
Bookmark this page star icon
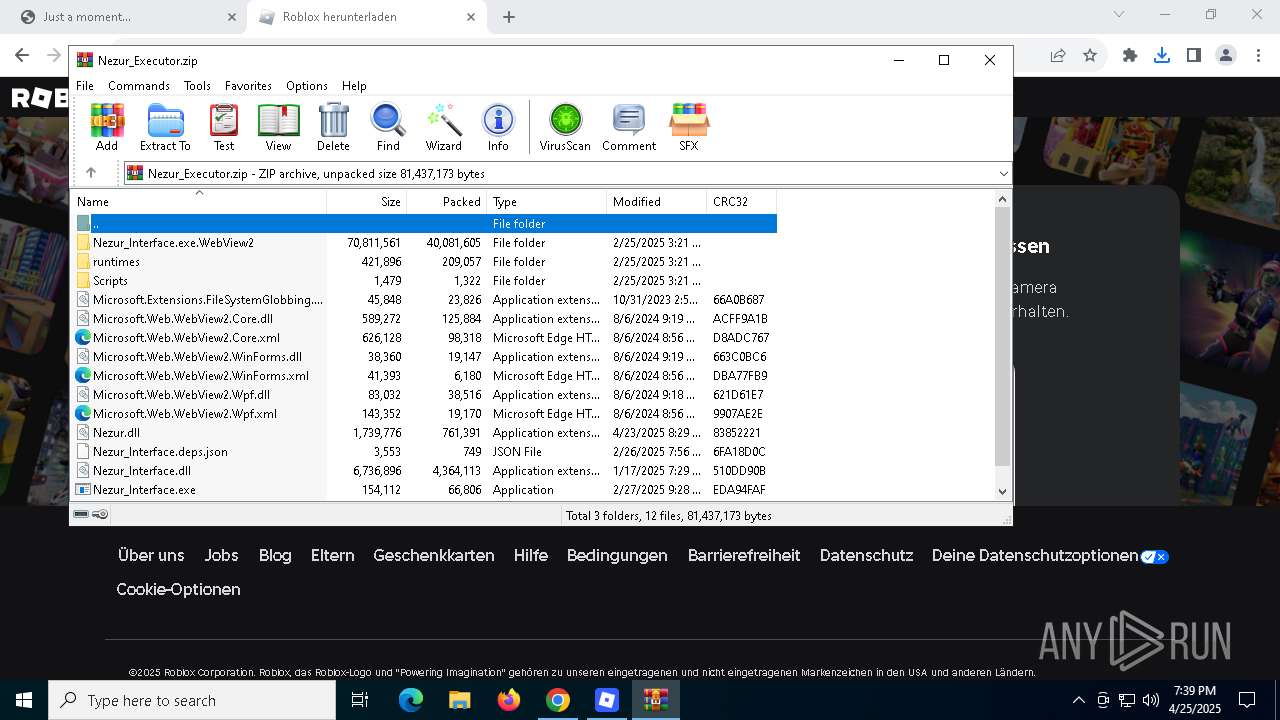click(1090, 56)
